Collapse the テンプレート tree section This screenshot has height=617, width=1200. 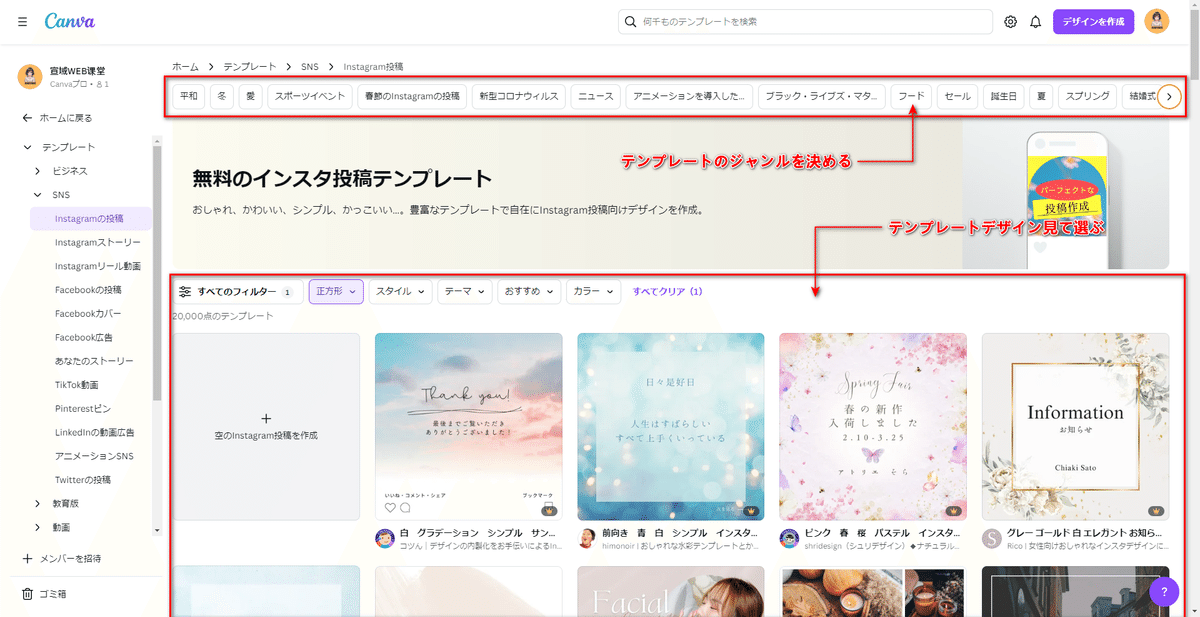coord(27,147)
